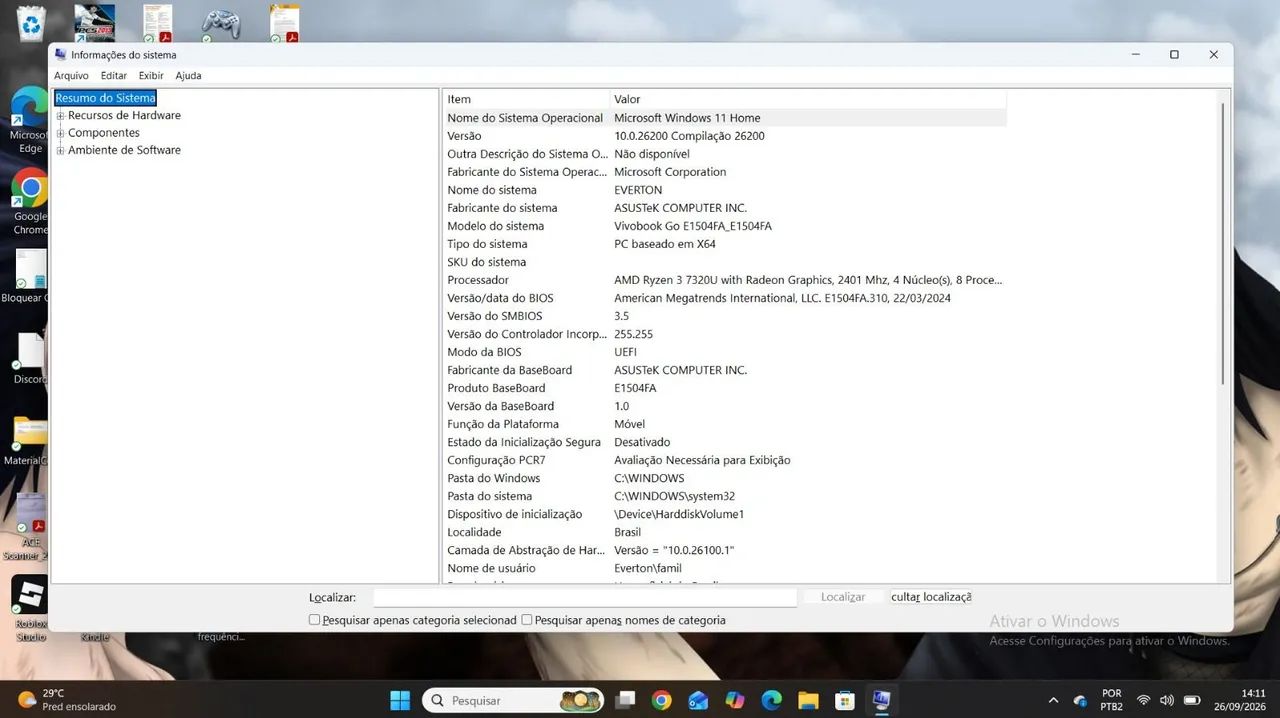The image size is (1280, 718).
Task: Select the Roblox Studio desktop icon
Action: (30, 608)
